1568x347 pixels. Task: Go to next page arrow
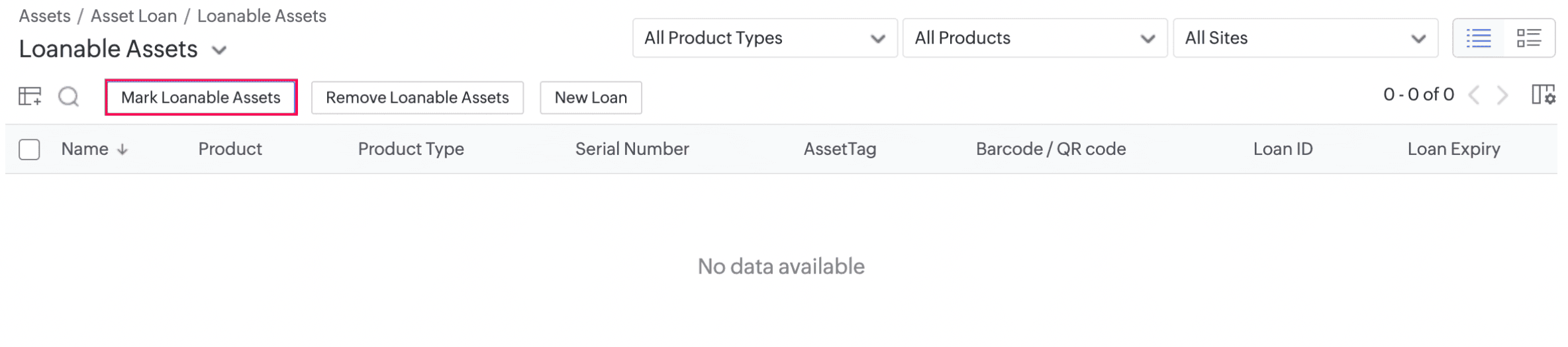pos(1502,95)
